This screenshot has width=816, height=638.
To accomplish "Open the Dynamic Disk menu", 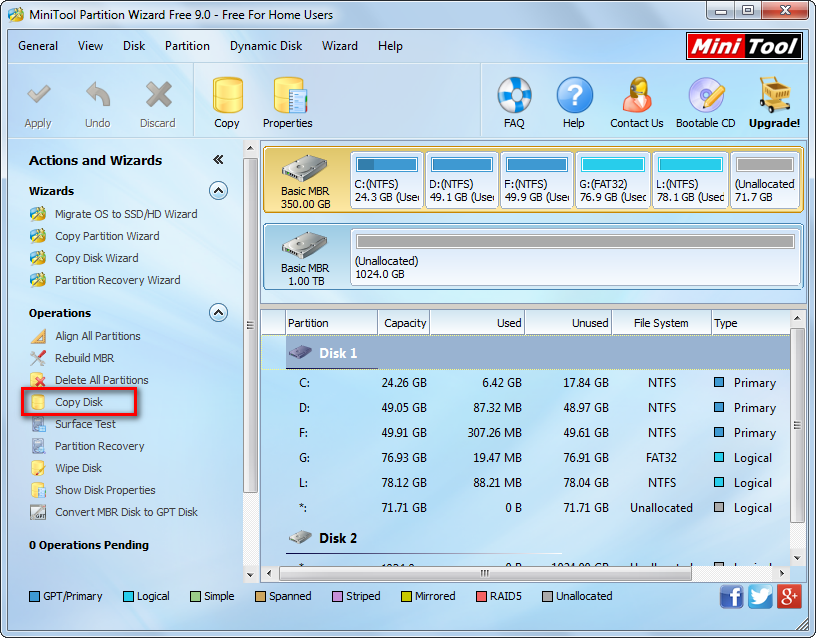I will [x=266, y=46].
